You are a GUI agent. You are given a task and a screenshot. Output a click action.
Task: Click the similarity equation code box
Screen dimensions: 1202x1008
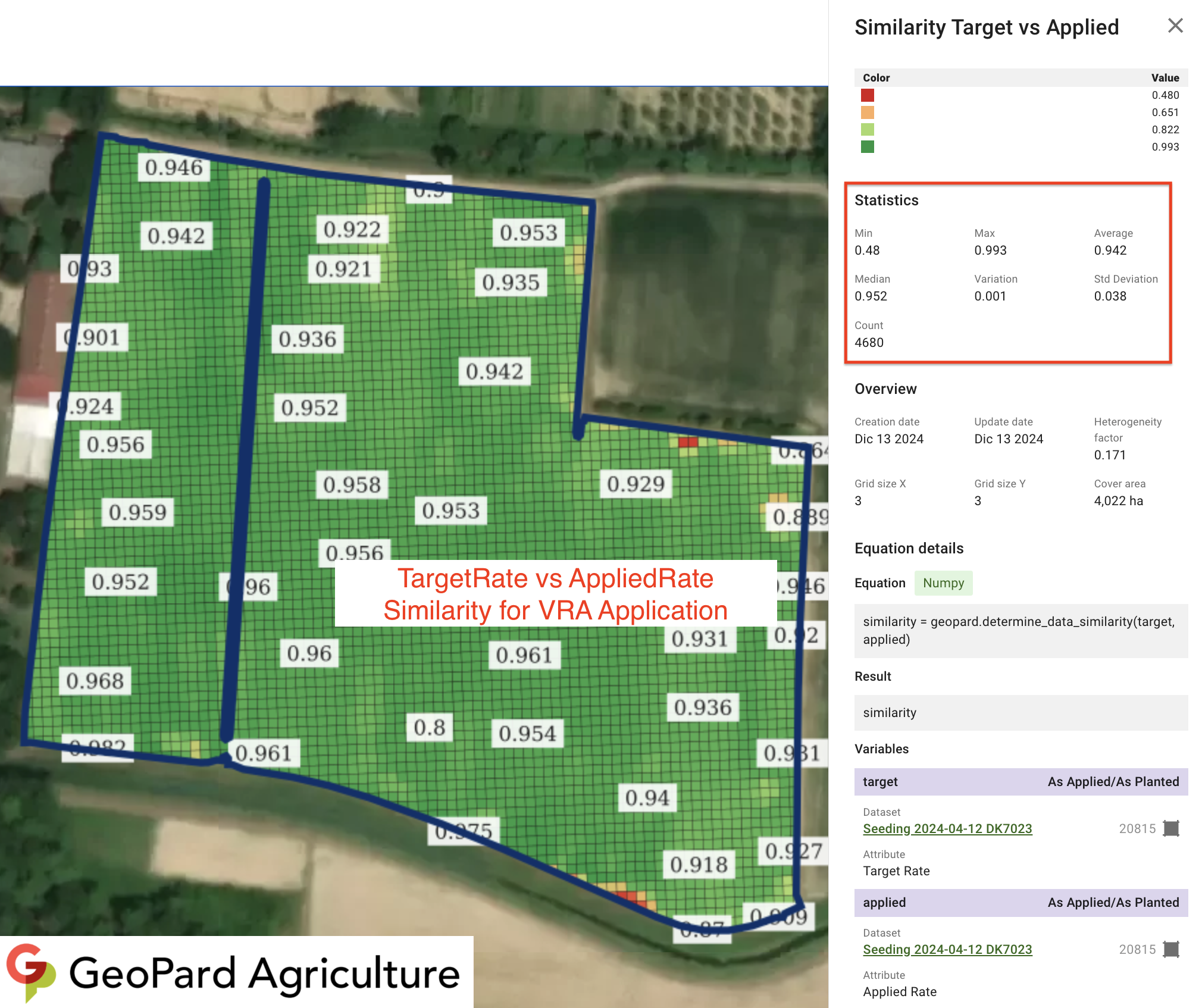(x=1020, y=630)
